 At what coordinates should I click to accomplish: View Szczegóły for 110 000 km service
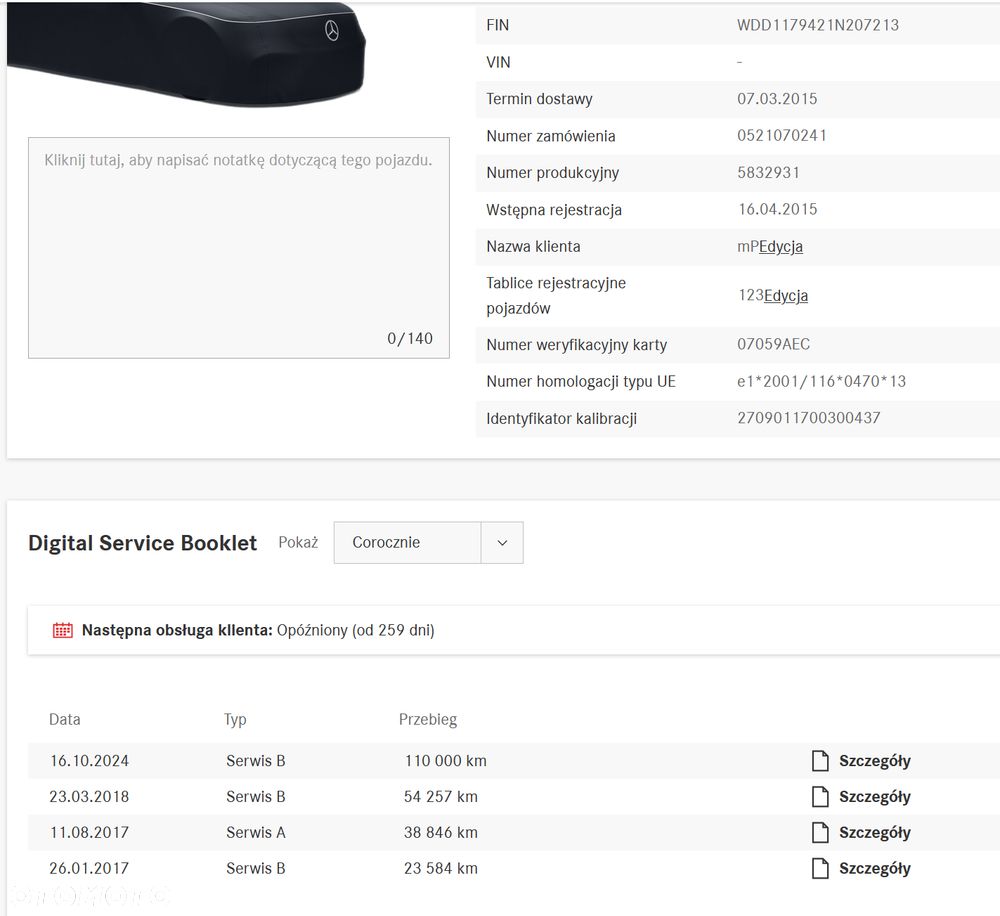coord(874,761)
